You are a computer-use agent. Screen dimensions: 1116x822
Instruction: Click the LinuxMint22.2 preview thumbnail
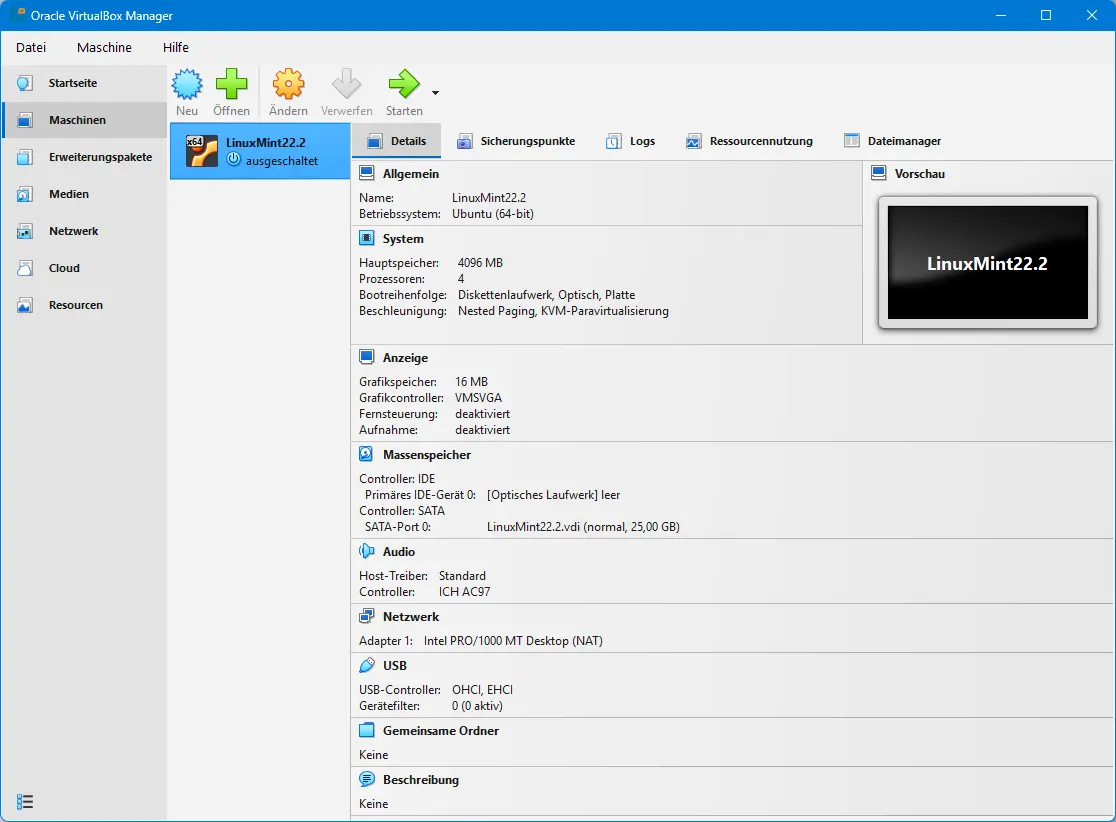pos(987,262)
